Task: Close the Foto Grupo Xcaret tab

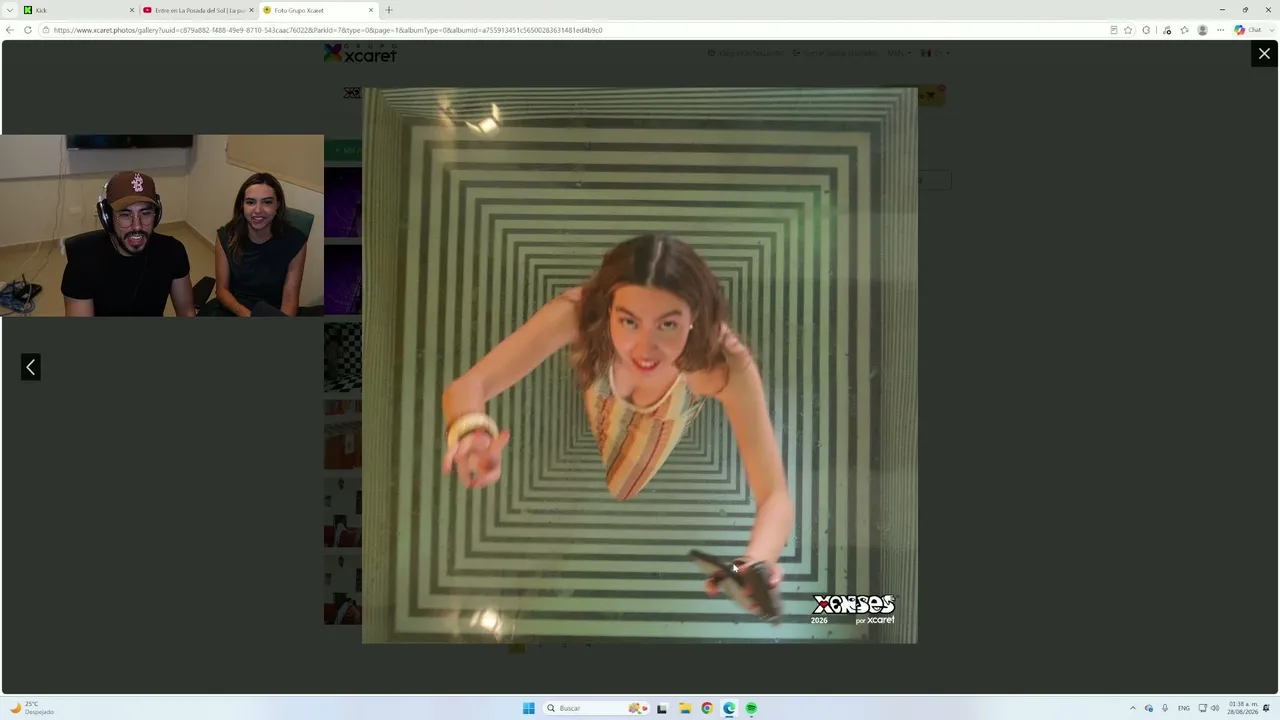Action: 371,10
